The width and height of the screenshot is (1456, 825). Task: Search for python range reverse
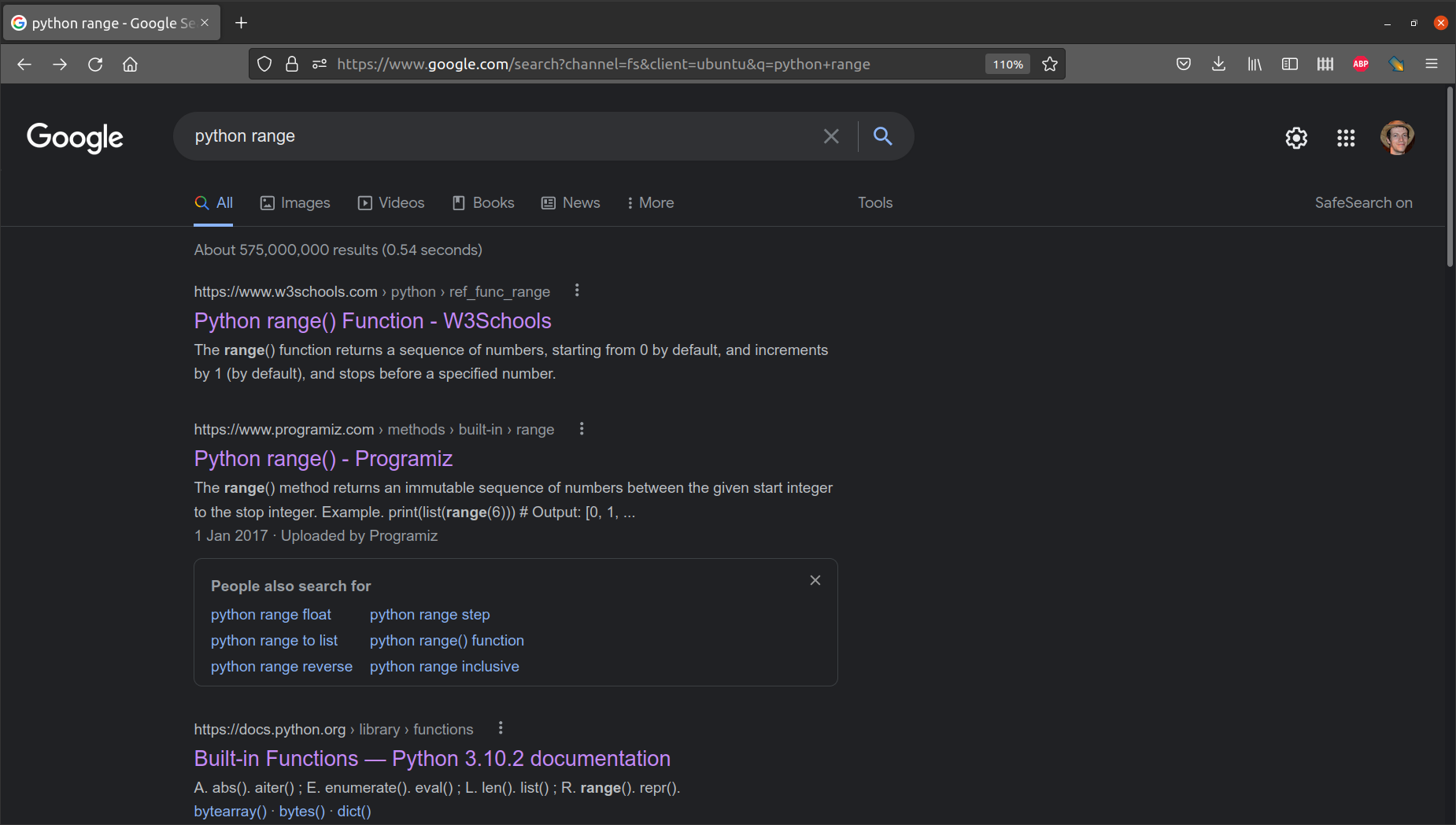click(x=282, y=667)
